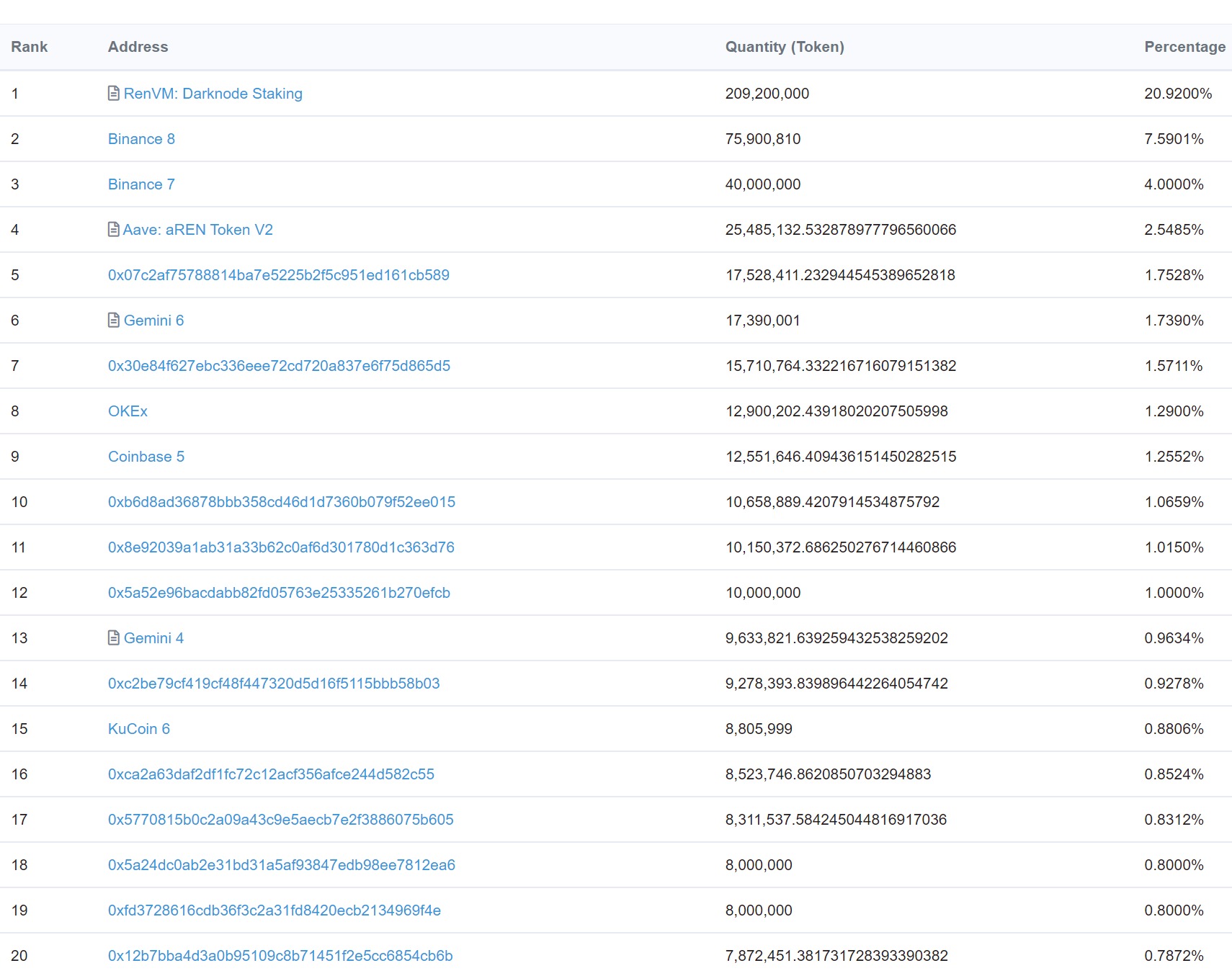Open the OKEx holder link

pyautogui.click(x=128, y=411)
